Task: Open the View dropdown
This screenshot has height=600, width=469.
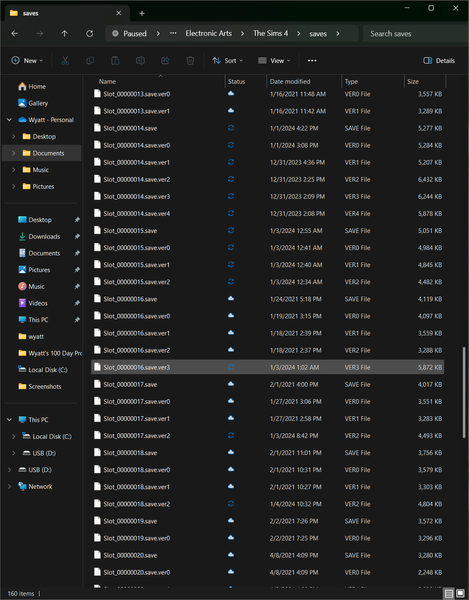Action: [274, 60]
